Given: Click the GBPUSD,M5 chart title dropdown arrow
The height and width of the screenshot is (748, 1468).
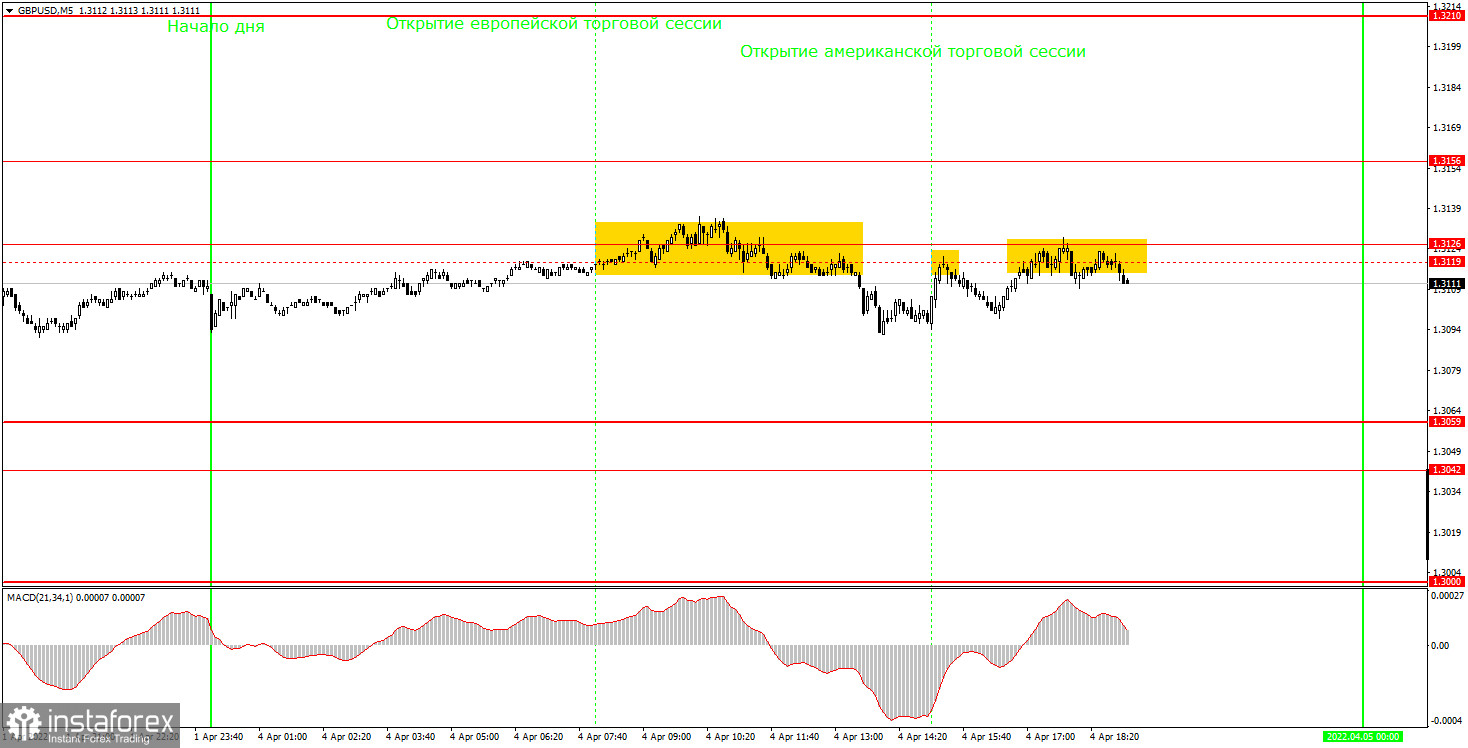Looking at the screenshot, I should click(x=10, y=10).
